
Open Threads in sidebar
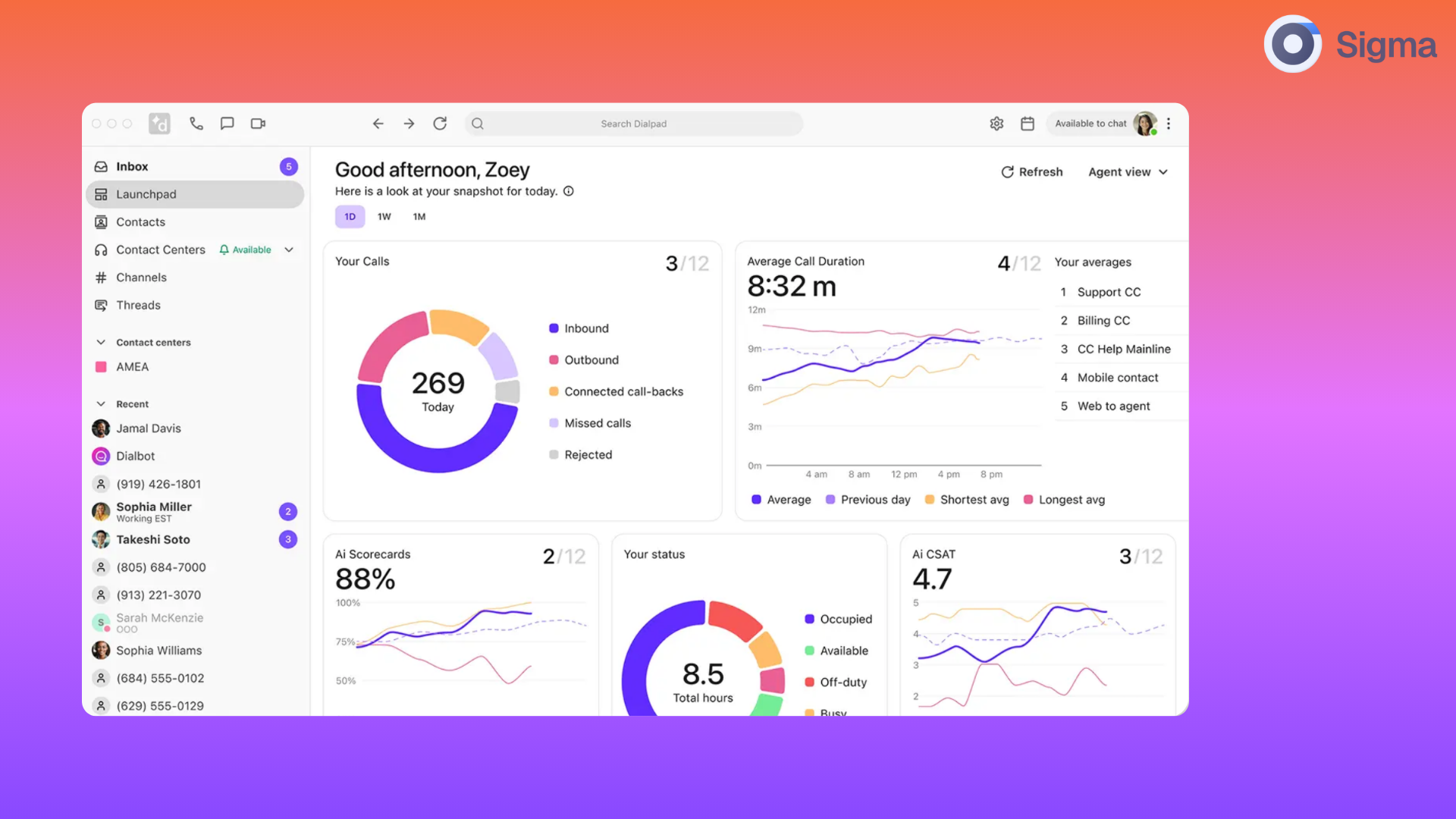coord(196,306)
